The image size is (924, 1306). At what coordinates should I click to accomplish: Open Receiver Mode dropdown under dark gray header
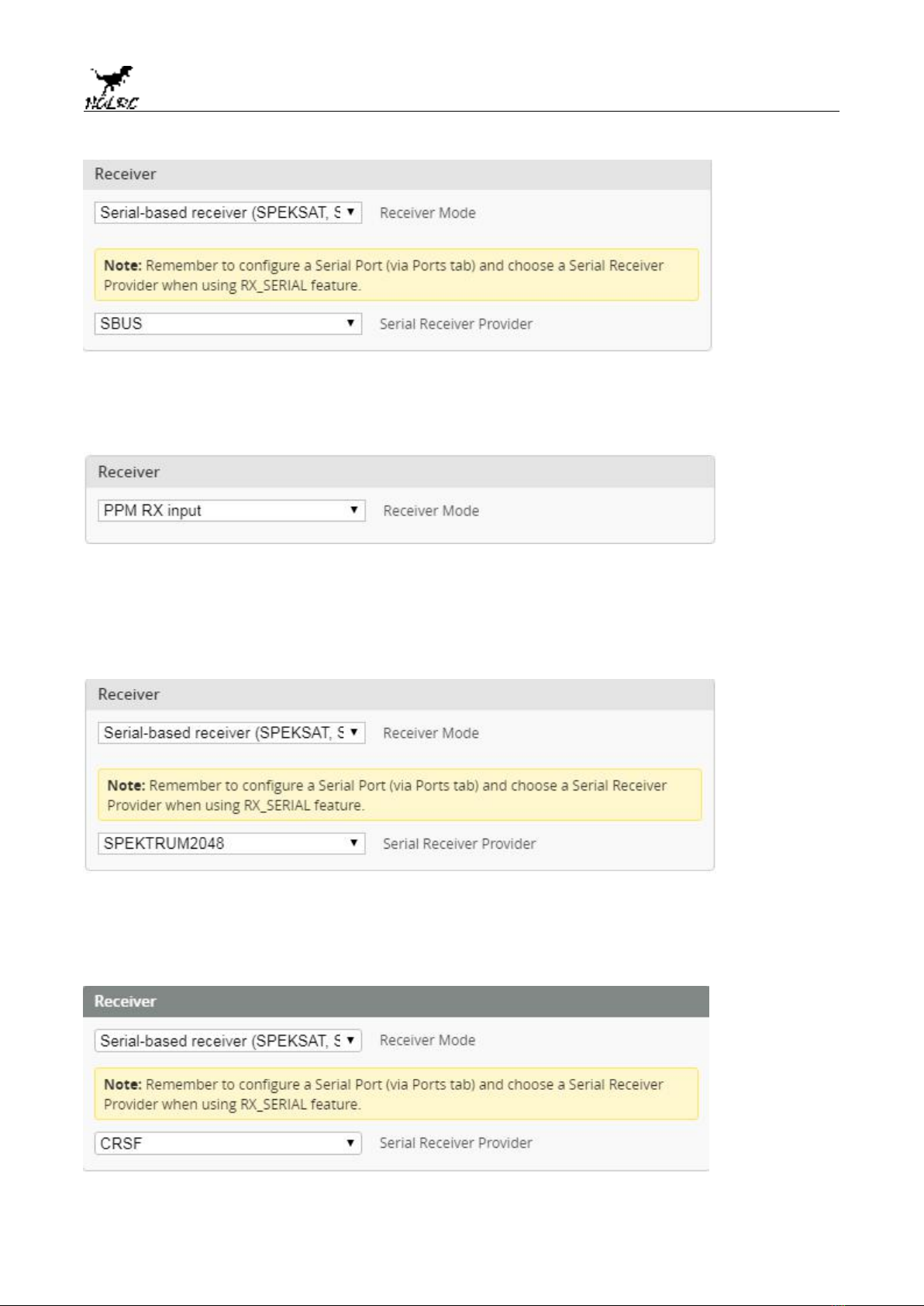[x=228, y=1040]
